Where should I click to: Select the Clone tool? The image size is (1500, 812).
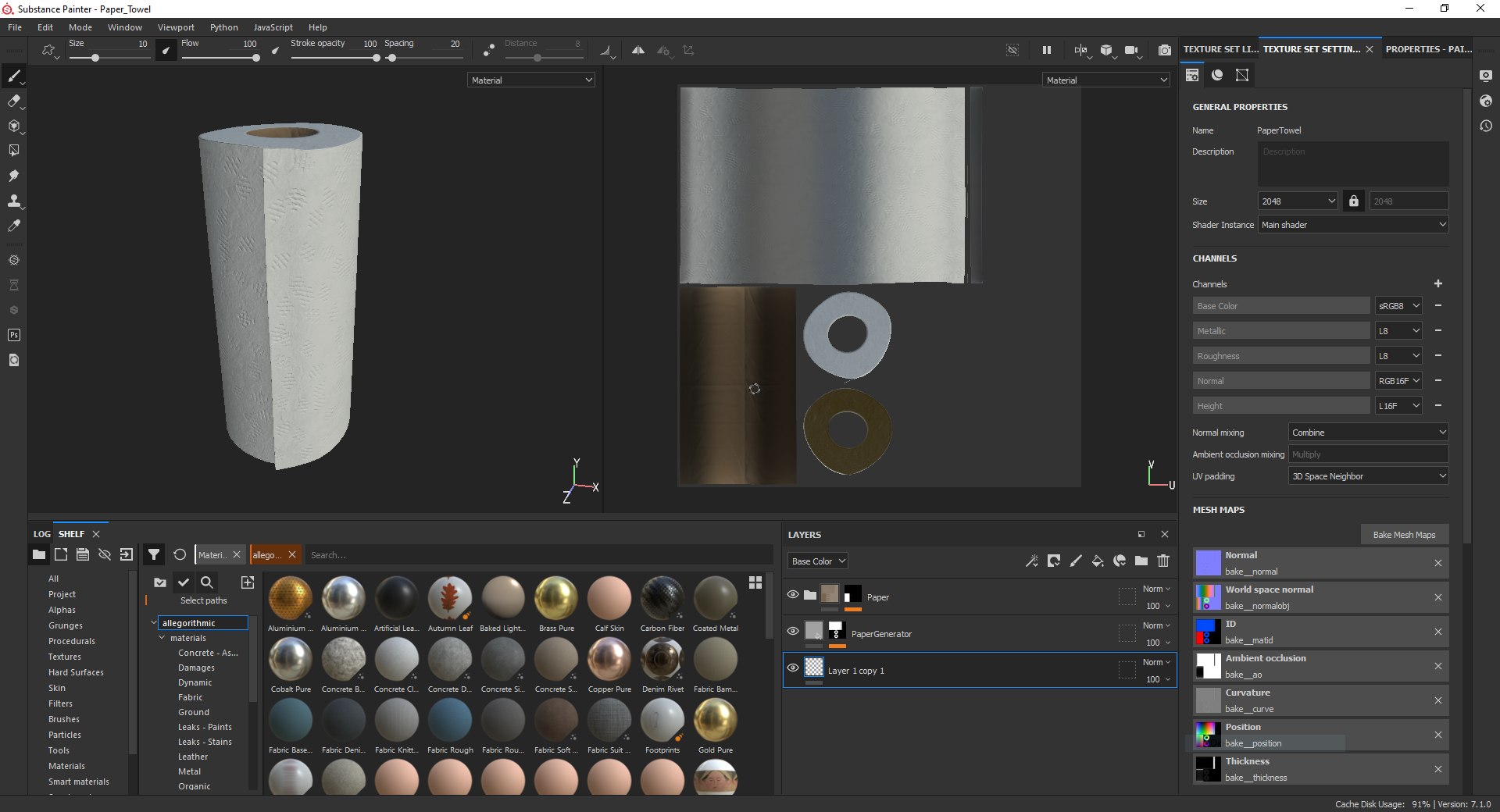(x=13, y=201)
